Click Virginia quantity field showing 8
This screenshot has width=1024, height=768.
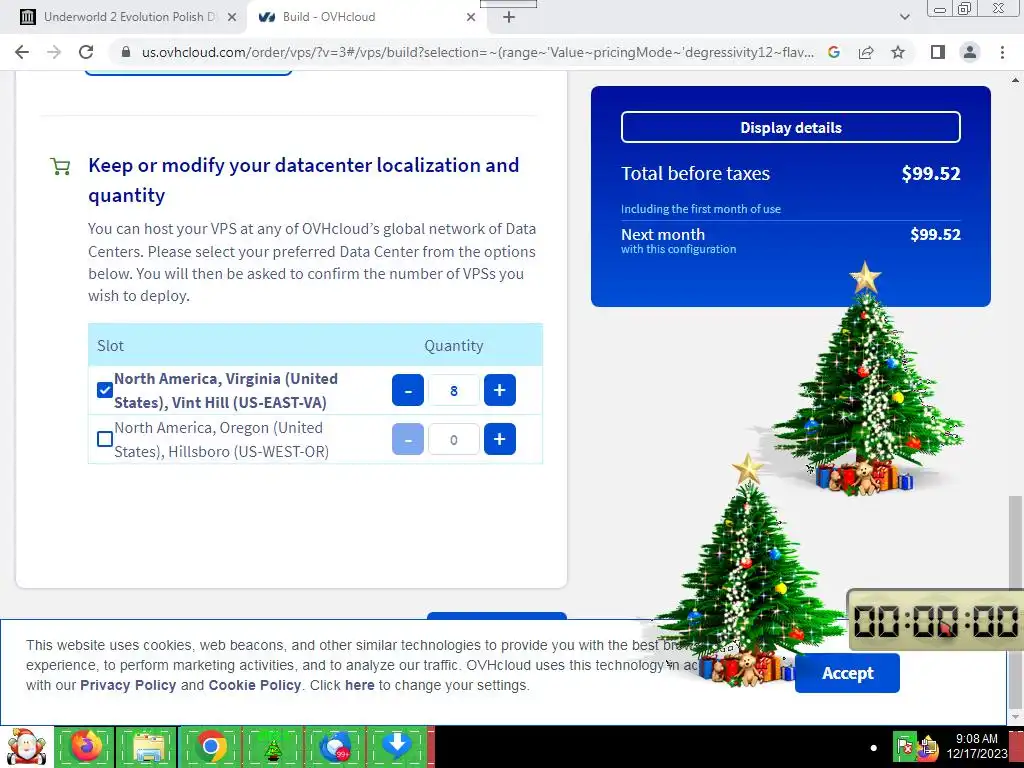click(454, 391)
